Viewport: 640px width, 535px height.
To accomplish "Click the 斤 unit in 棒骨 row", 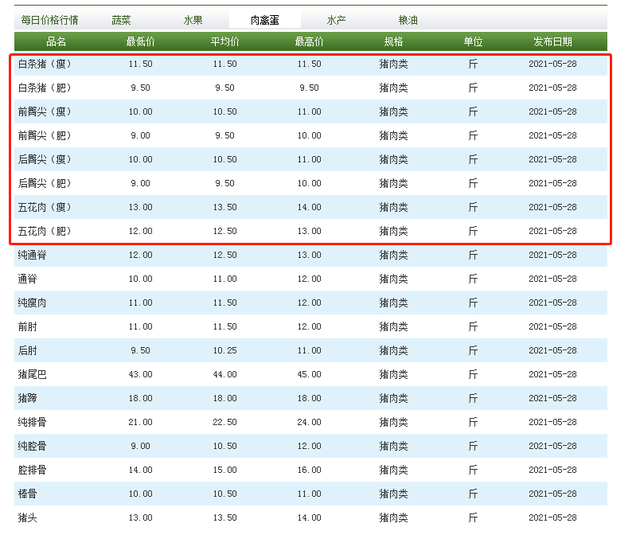I will point(473,494).
